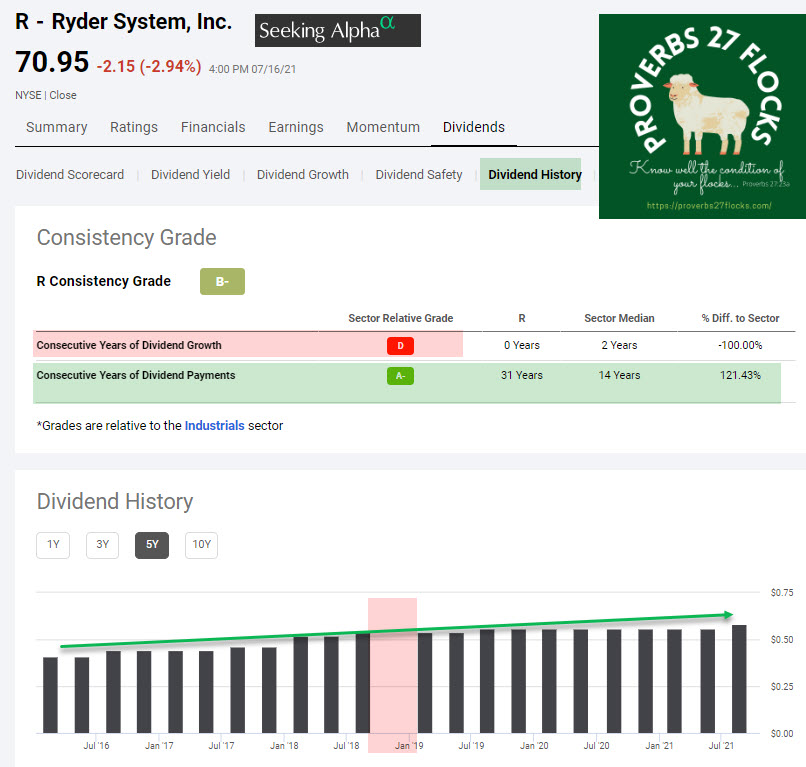
Task: View the Dividend Yield section
Action: point(190,174)
